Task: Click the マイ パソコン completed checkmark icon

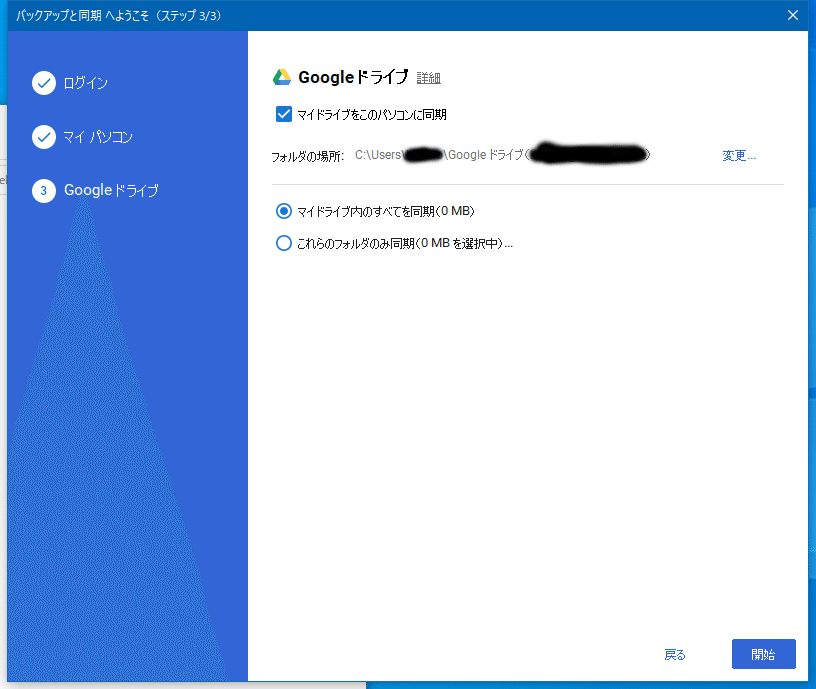Action: point(44,137)
